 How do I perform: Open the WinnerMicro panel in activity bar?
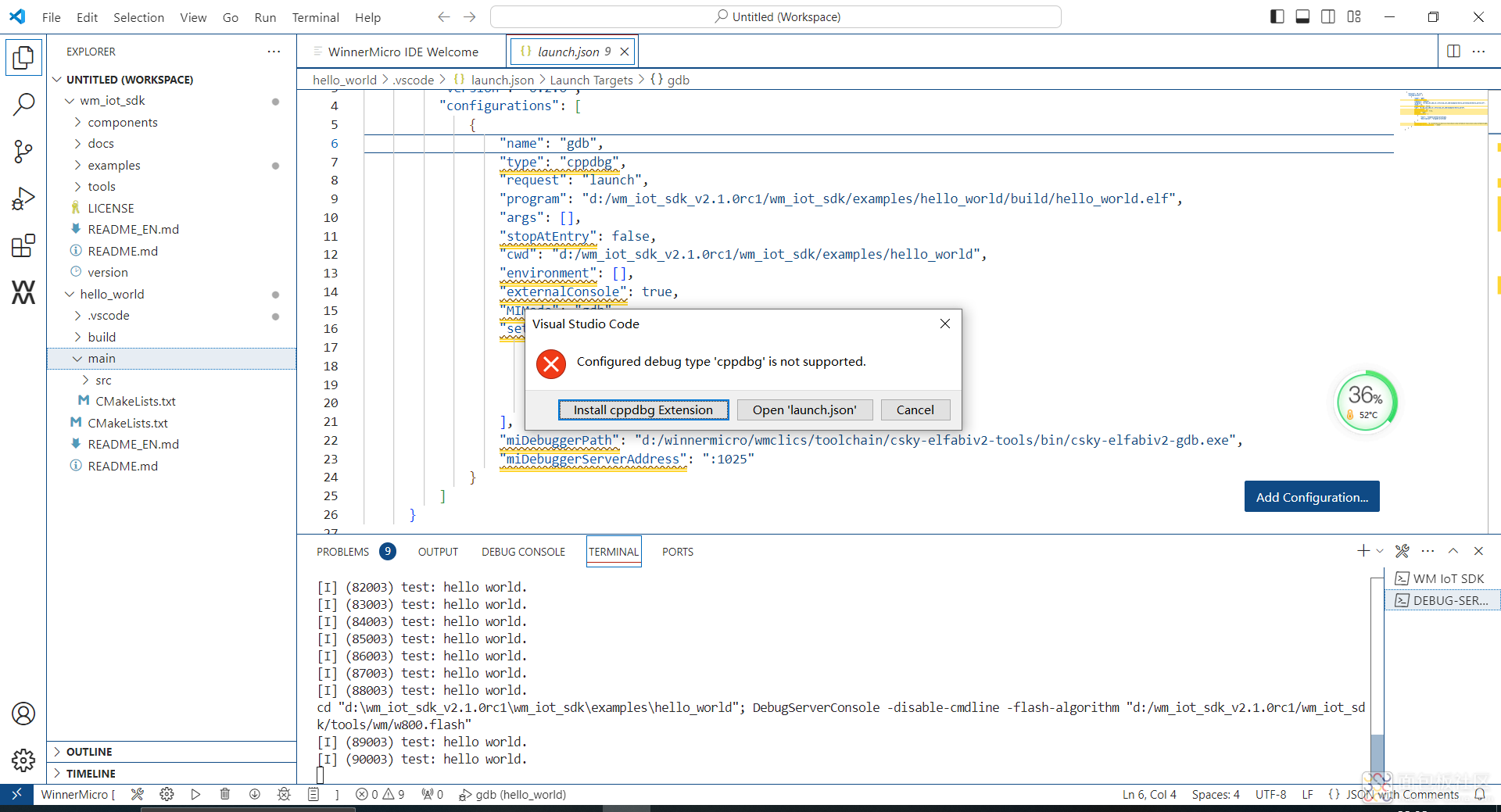23,292
